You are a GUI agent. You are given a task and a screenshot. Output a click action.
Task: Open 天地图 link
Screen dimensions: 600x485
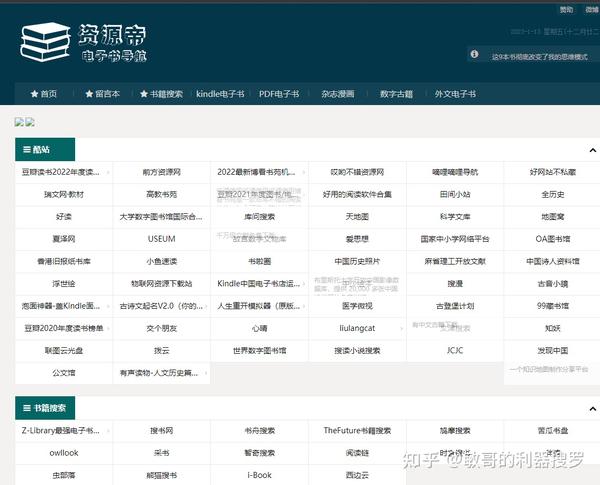coord(357,217)
